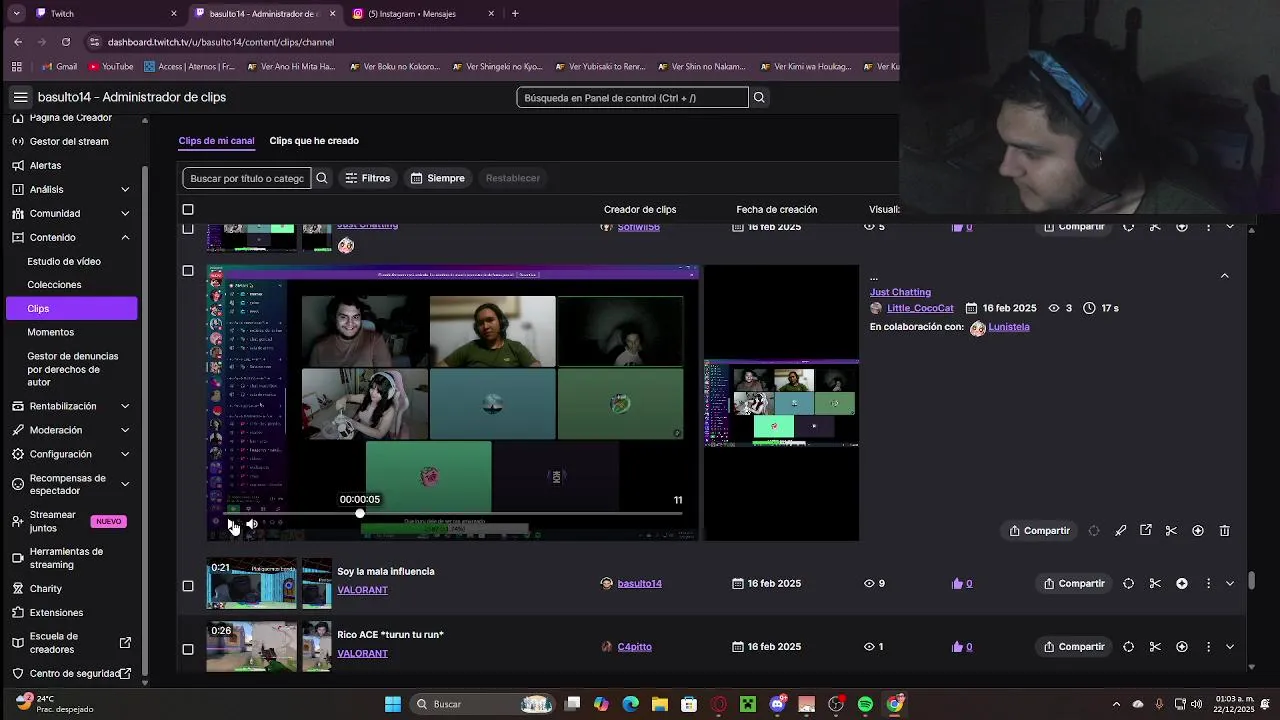Click the pencil edit icon in expanded clip
The image size is (1280, 720).
pos(1120,531)
